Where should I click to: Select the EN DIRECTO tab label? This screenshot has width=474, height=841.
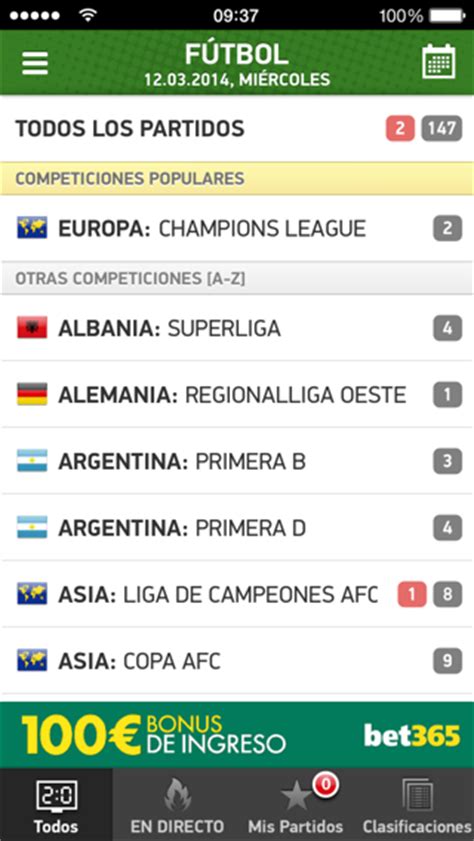pyautogui.click(x=177, y=826)
